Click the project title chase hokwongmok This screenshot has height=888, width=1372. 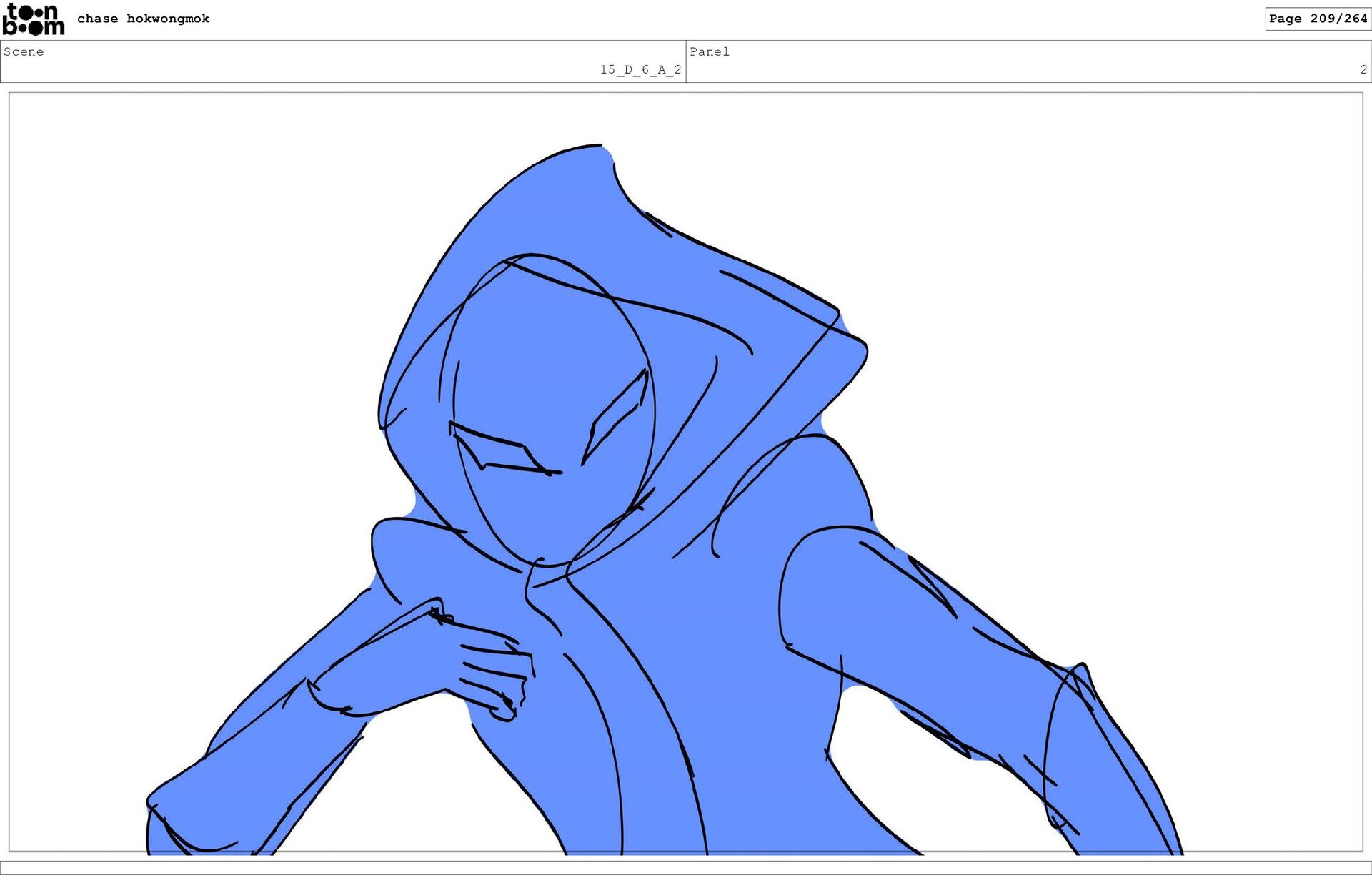click(x=143, y=19)
